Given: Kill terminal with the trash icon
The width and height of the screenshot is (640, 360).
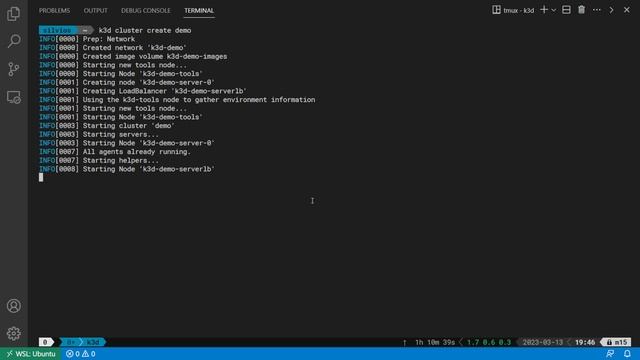Looking at the screenshot, I should coord(581,10).
